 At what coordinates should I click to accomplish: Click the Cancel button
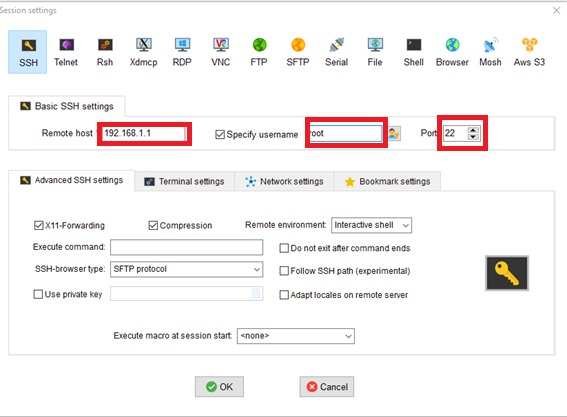point(327,387)
